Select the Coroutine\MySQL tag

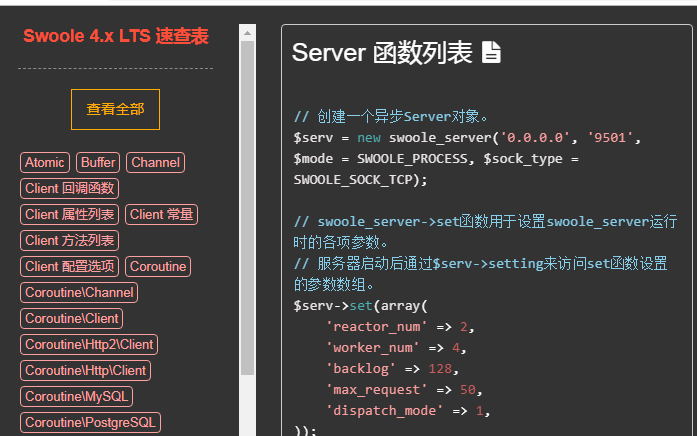(x=76, y=396)
